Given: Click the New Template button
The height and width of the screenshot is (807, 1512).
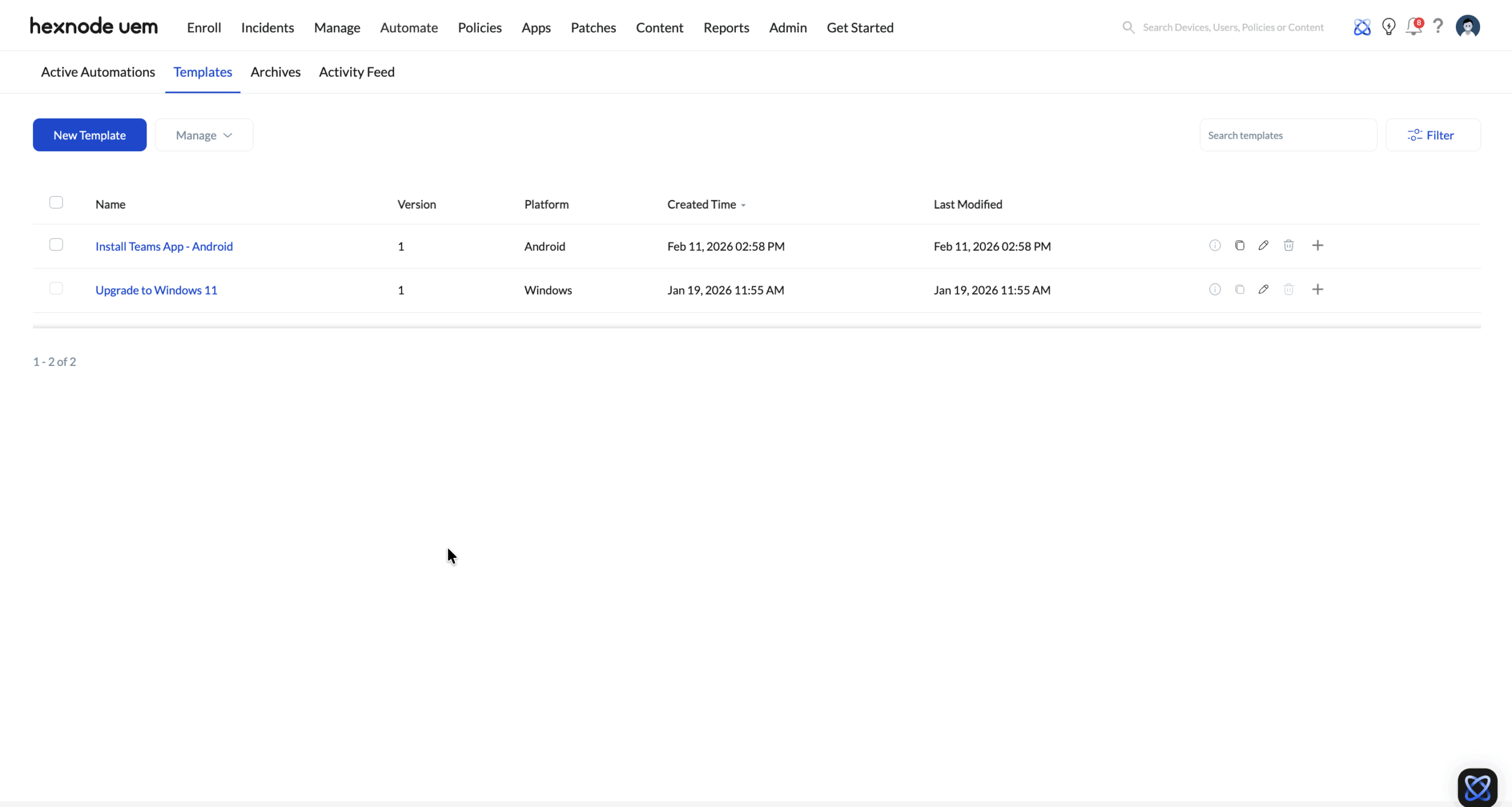Looking at the screenshot, I should [x=90, y=135].
